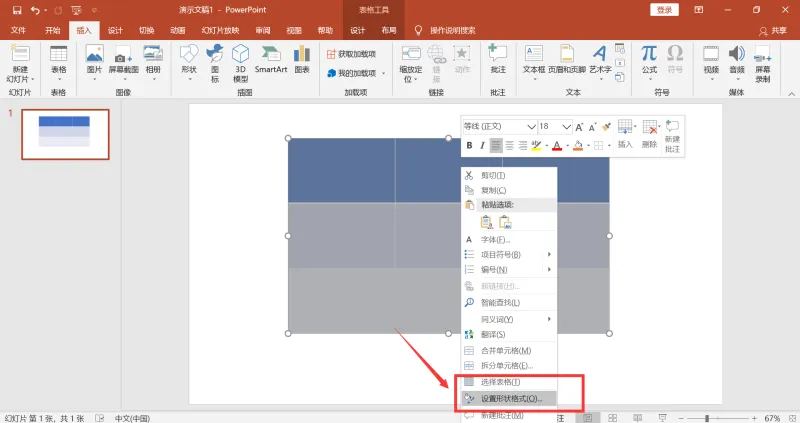This screenshot has height=423, width=800.
Task: Open the Shapes (形状) gallery
Action: pyautogui.click(x=189, y=63)
